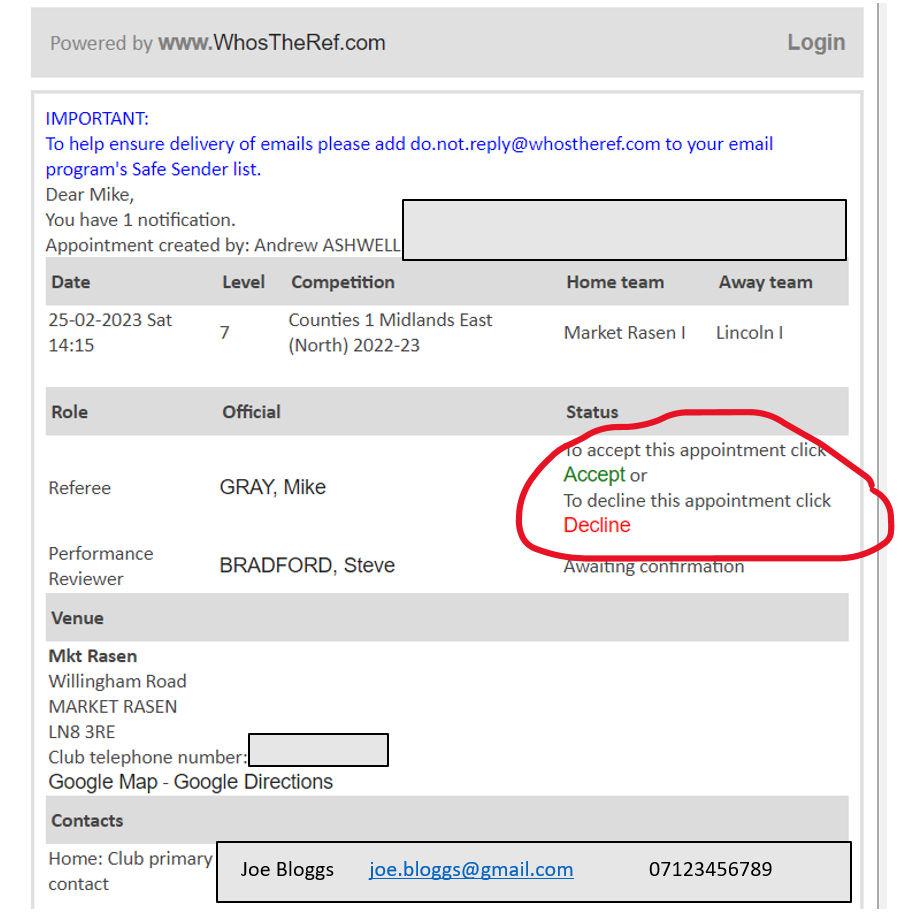Click contact phone number 07123456789
Image resolution: width=918 pixels, height=918 pixels.
coord(710,869)
